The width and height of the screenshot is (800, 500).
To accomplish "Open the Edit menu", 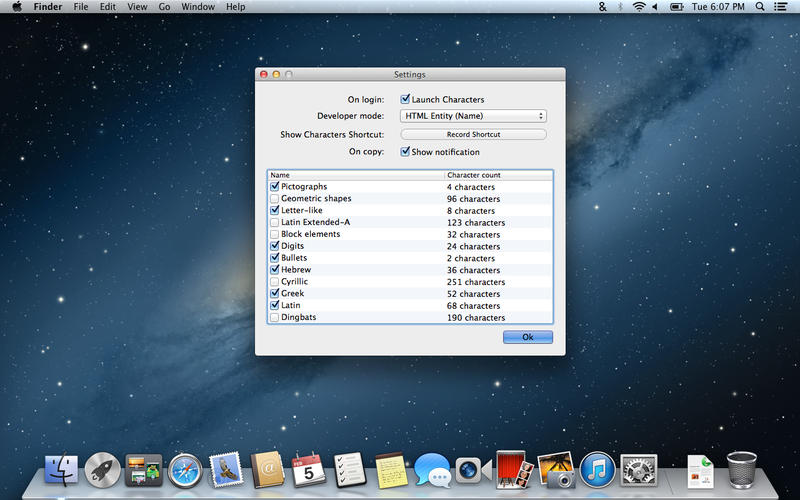I will click(108, 7).
